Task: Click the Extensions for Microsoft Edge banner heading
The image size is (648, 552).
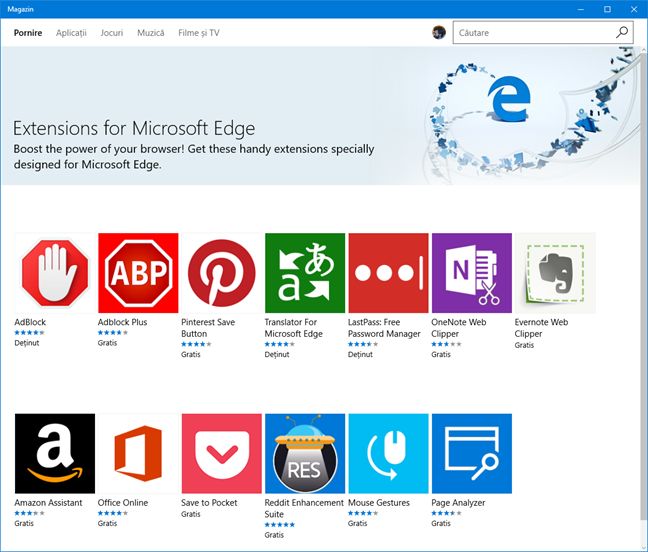Action: 134,128
